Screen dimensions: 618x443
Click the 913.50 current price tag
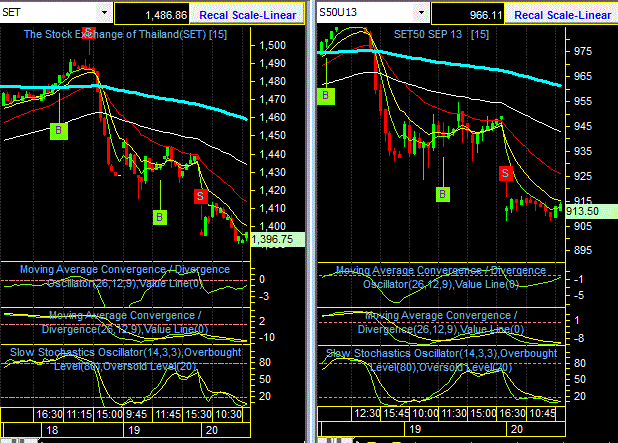592,211
